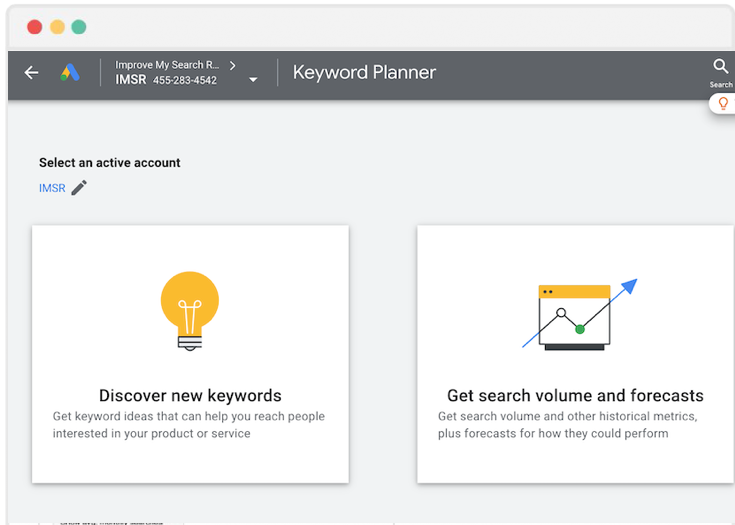
Task: Click the historical metrics description text
Action: [567, 425]
